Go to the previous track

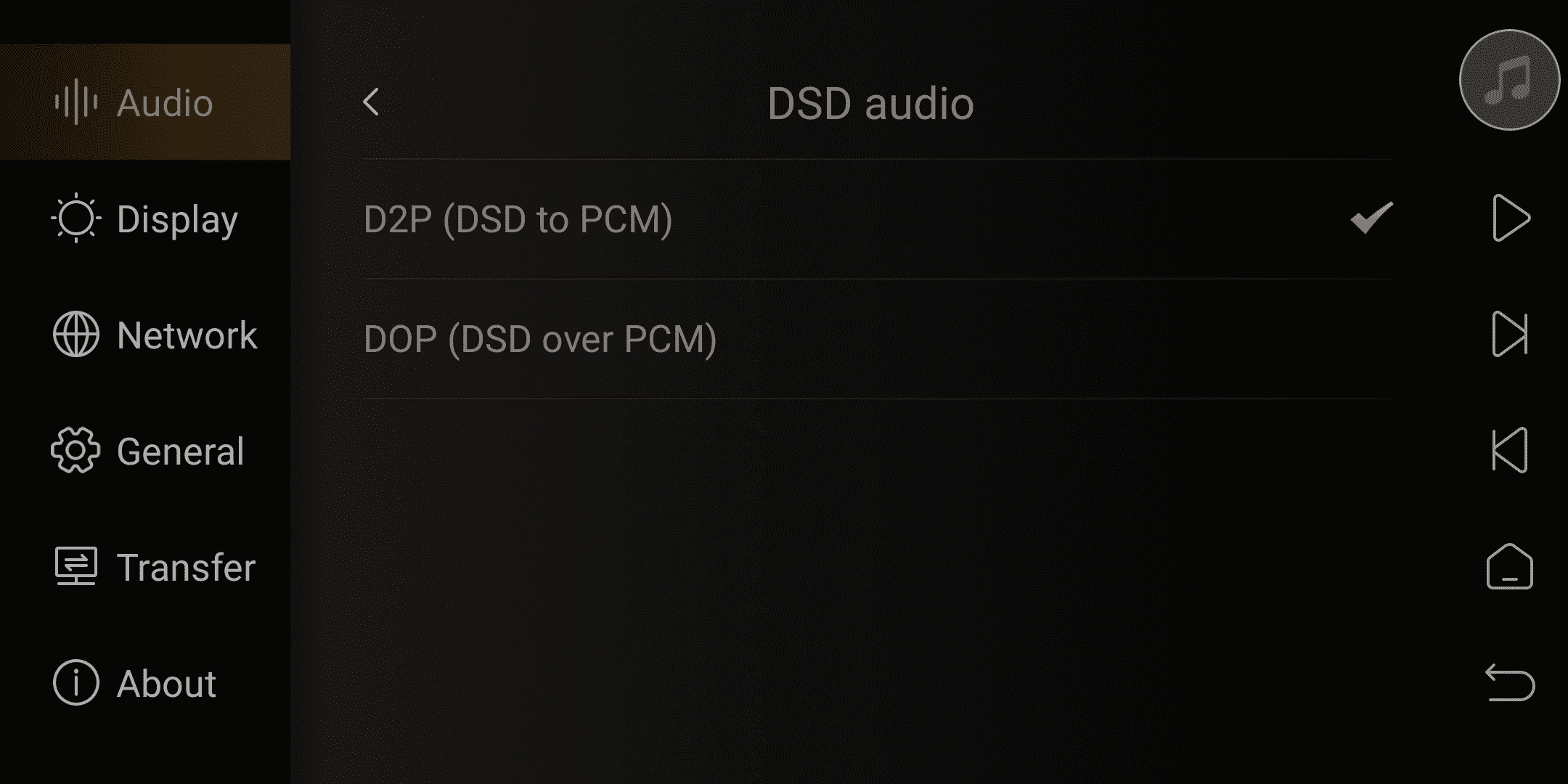click(1510, 450)
